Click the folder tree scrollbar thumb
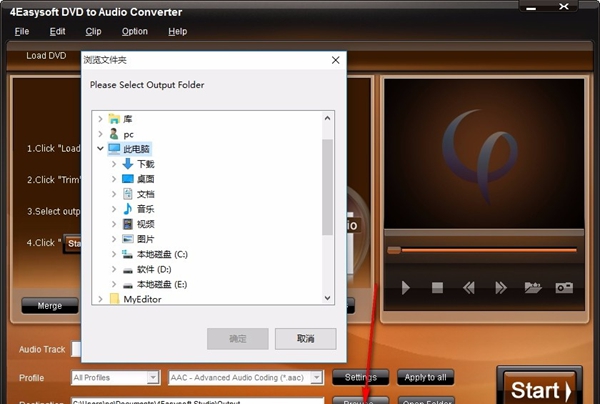600x404 pixels. pyautogui.click(x=327, y=187)
